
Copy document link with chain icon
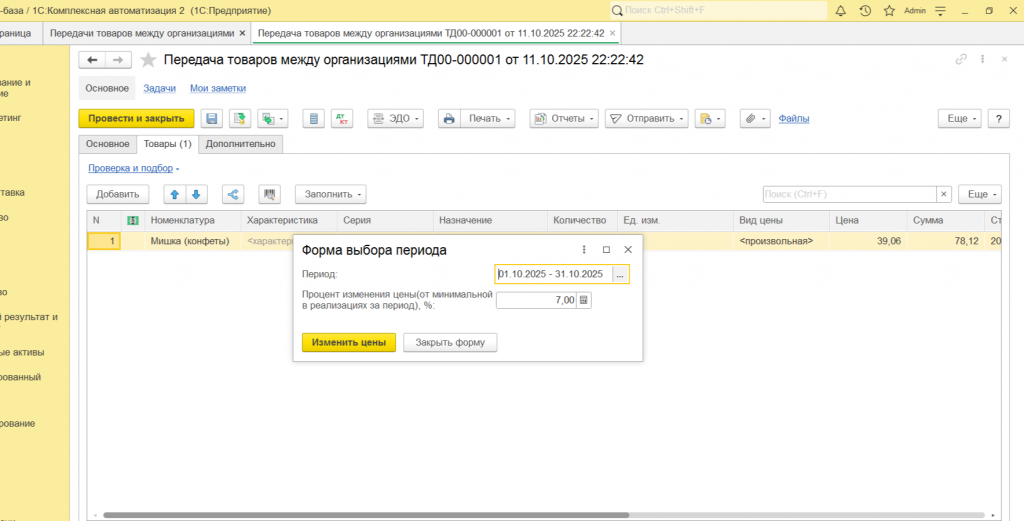[961, 59]
